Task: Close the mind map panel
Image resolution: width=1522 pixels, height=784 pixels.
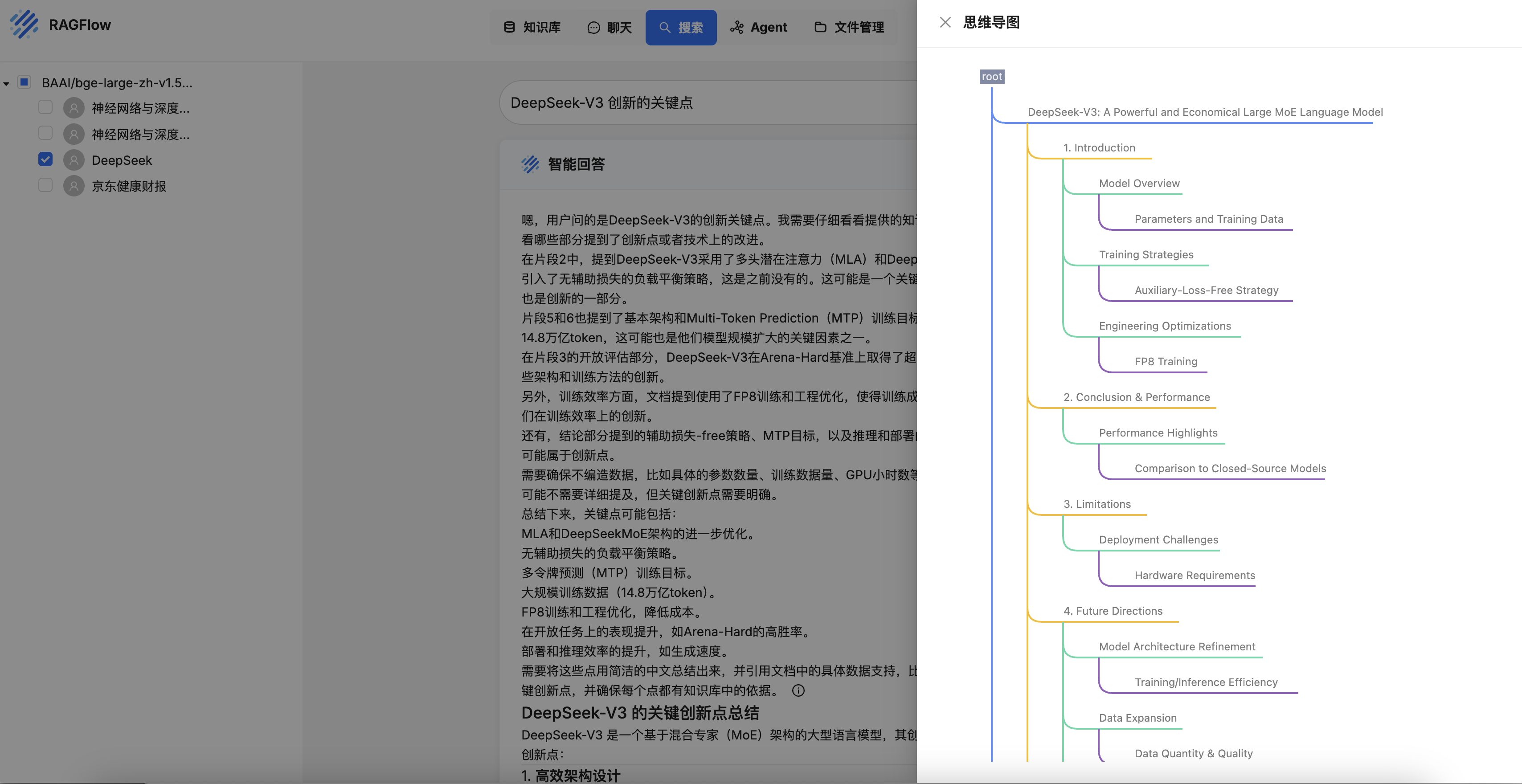Action: tap(945, 22)
